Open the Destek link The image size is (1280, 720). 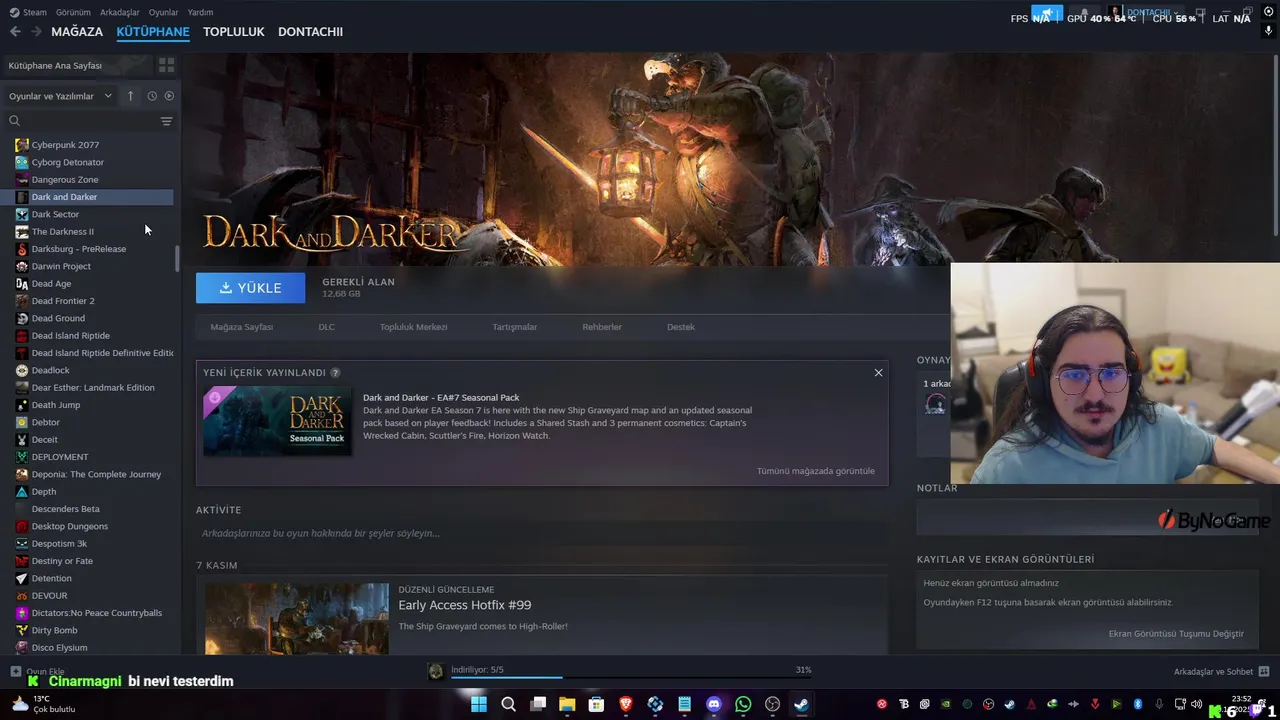point(680,327)
